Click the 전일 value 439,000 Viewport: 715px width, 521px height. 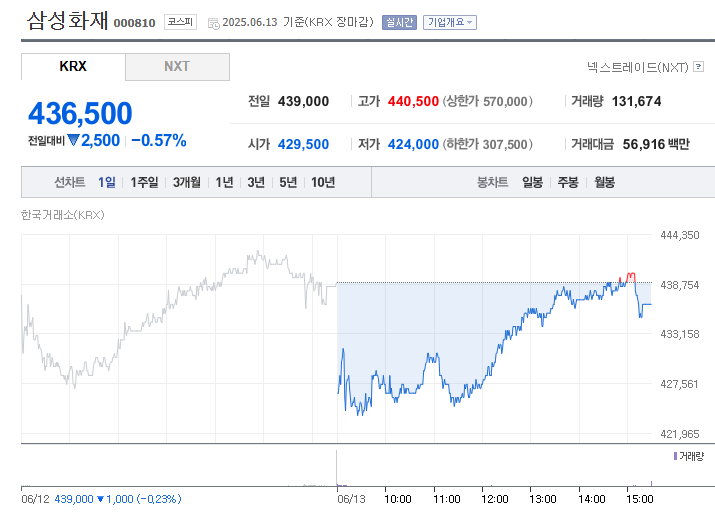(x=303, y=101)
